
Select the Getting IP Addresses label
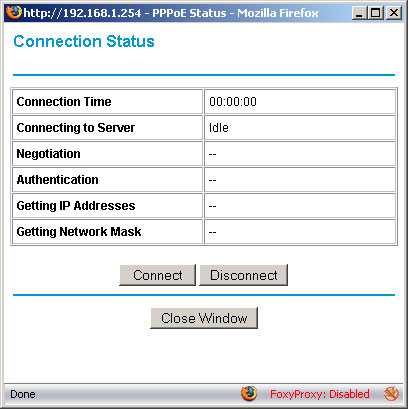76,206
